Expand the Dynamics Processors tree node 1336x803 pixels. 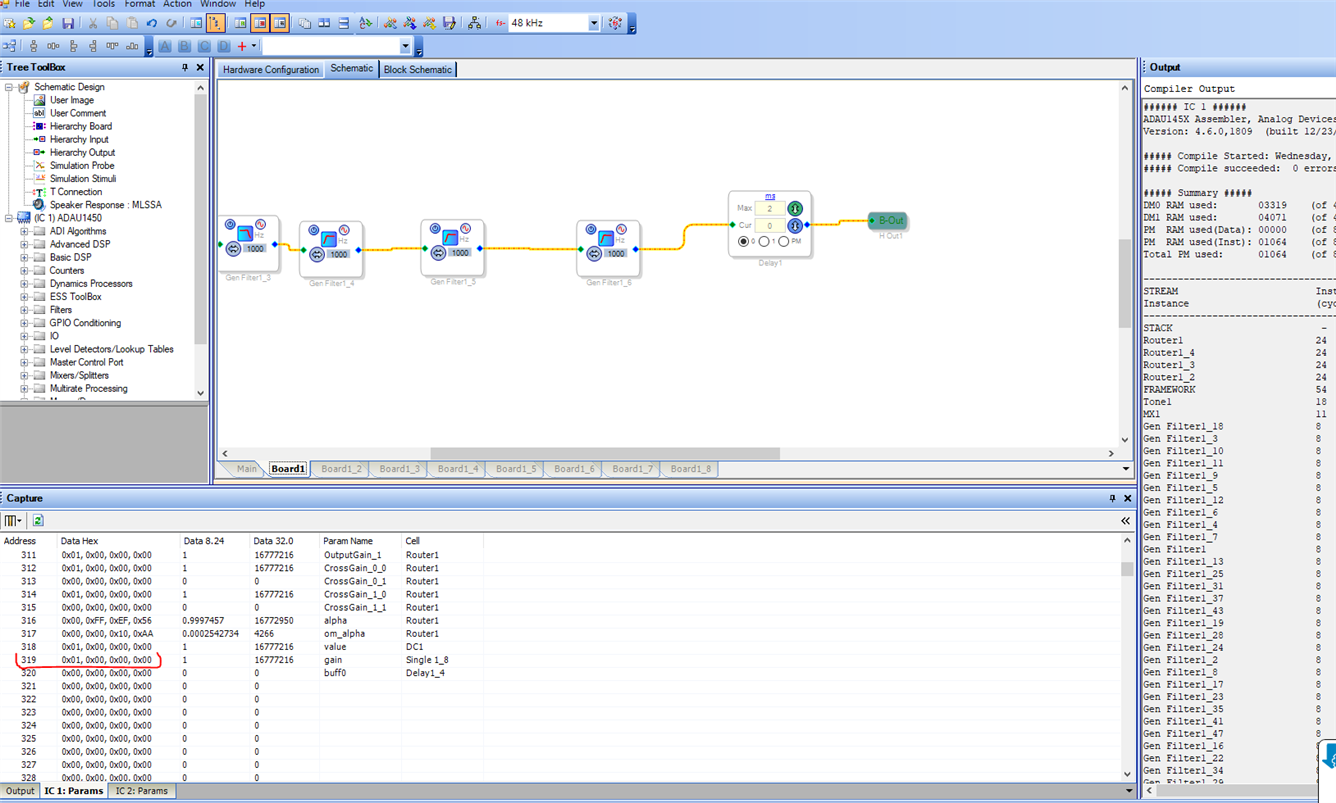click(25, 284)
